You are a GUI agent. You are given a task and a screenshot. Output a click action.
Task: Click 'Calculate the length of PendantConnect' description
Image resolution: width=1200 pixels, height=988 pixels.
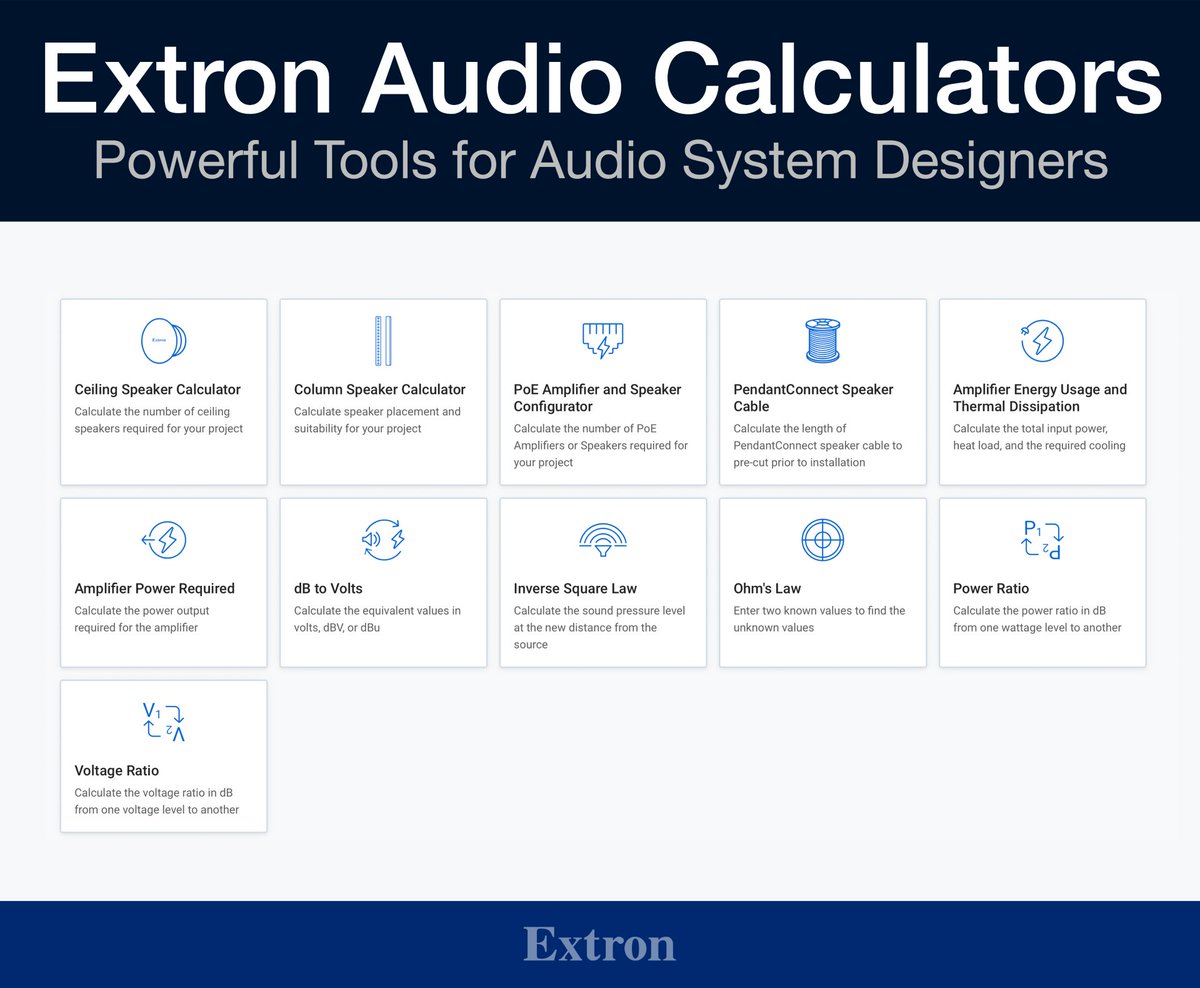[x=818, y=446]
